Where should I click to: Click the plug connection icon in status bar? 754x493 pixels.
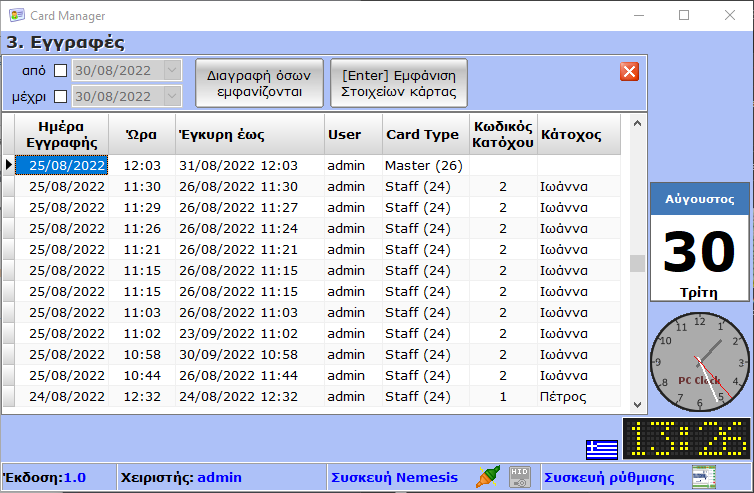(x=486, y=477)
